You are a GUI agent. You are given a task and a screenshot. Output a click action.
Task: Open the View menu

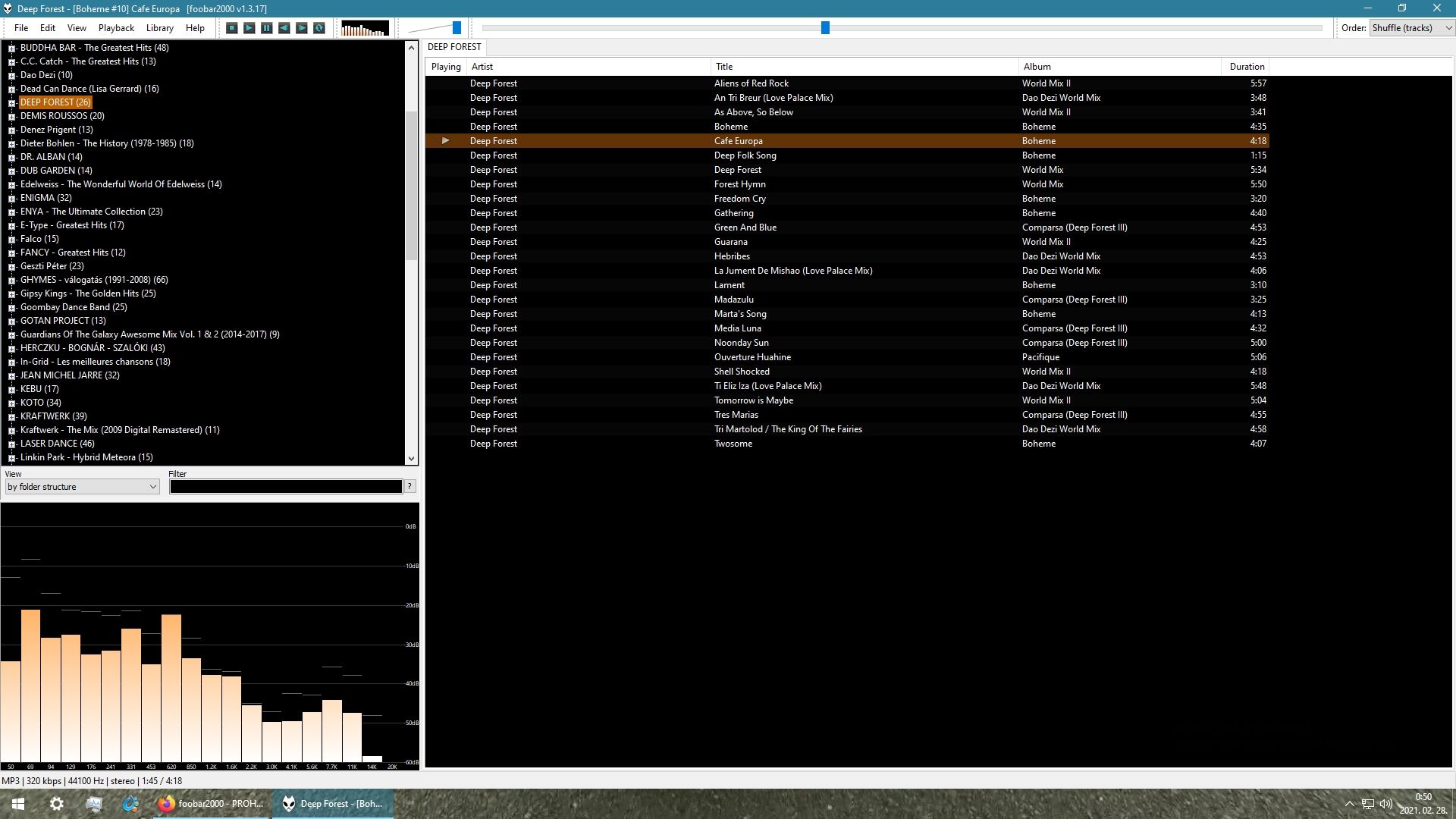[77, 28]
